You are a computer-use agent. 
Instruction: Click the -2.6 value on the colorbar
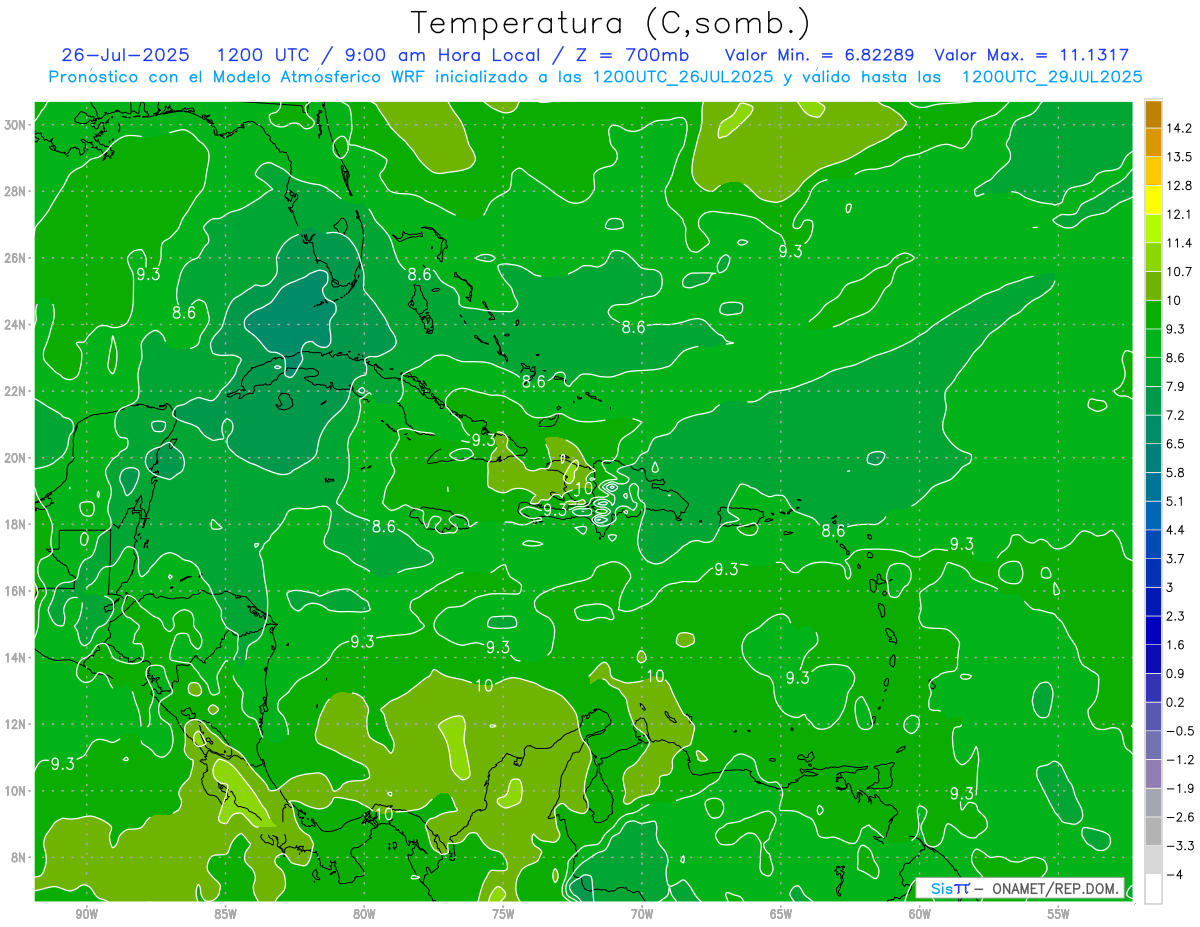pyautogui.click(x=1180, y=817)
